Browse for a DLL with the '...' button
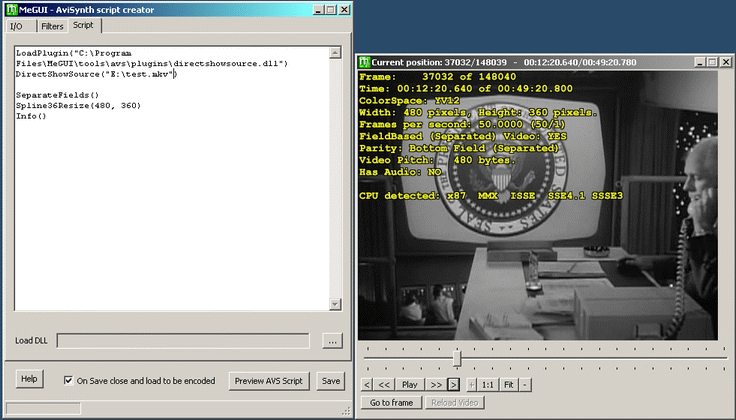The height and width of the screenshot is (420, 736). (332, 341)
